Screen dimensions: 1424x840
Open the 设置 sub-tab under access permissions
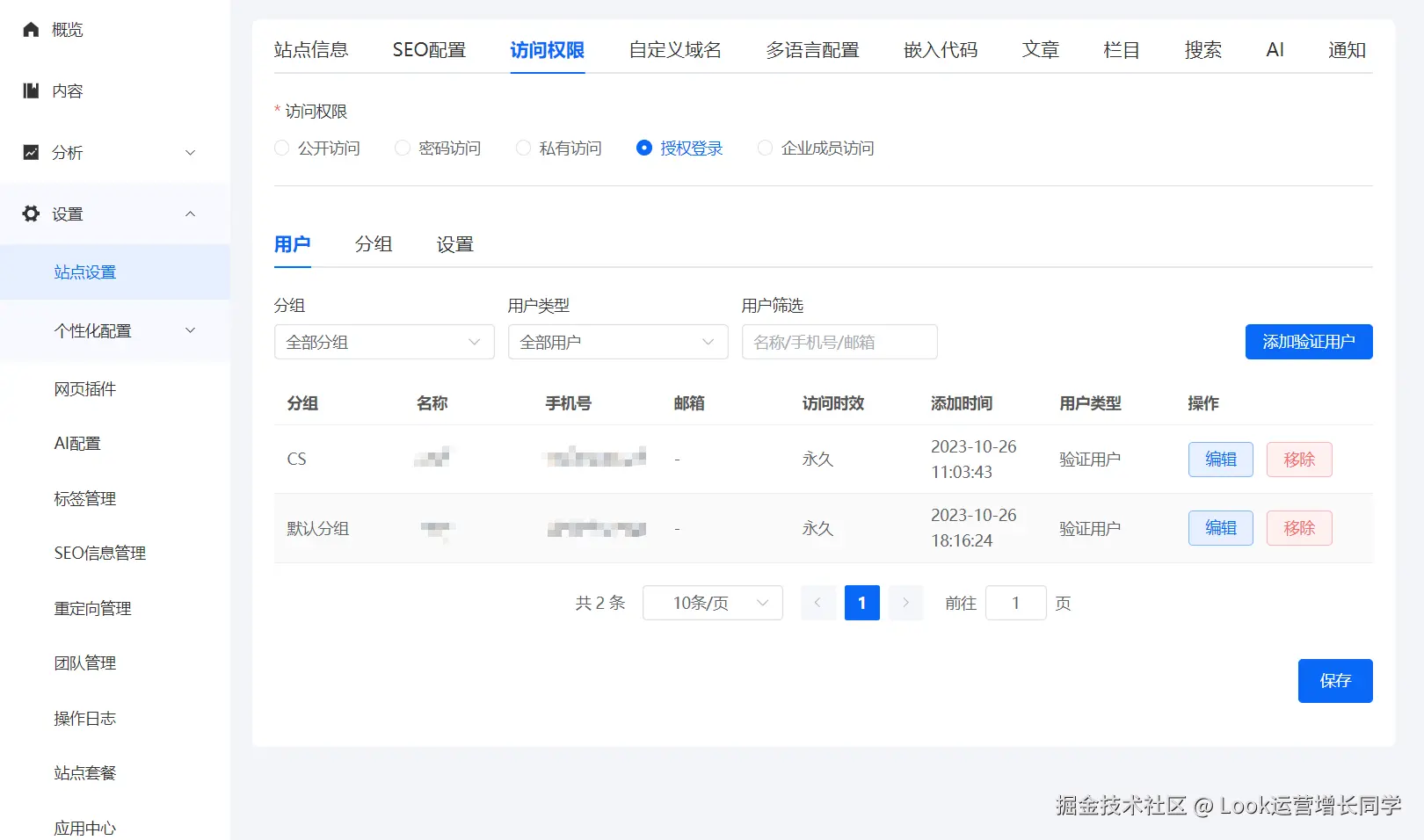pyautogui.click(x=455, y=244)
